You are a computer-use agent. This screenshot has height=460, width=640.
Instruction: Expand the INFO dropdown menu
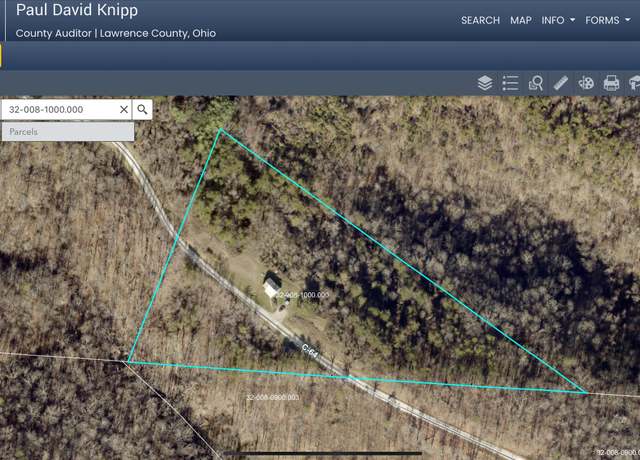(558, 20)
